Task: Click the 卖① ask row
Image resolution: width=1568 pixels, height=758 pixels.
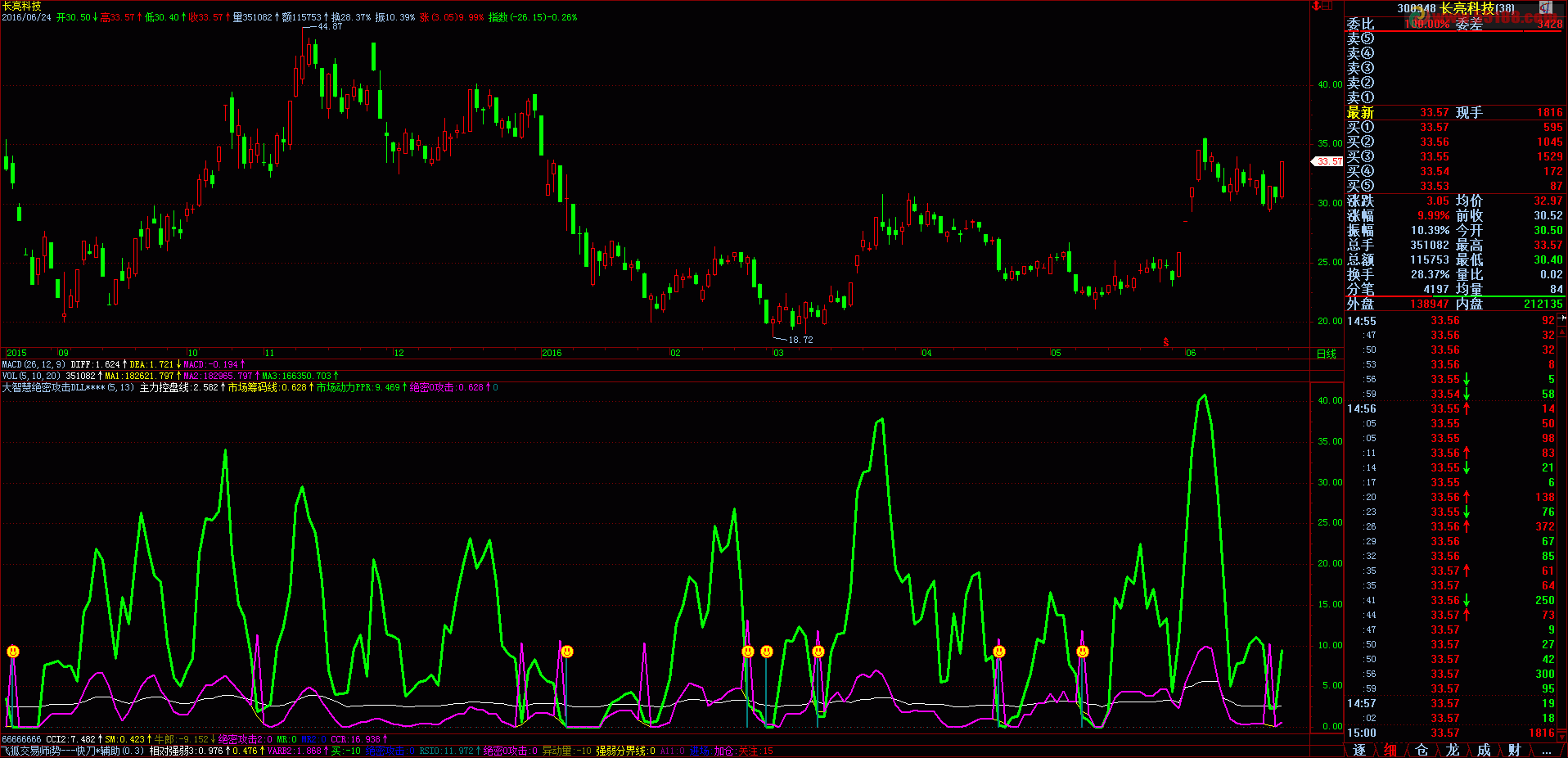Action: 1455,97
